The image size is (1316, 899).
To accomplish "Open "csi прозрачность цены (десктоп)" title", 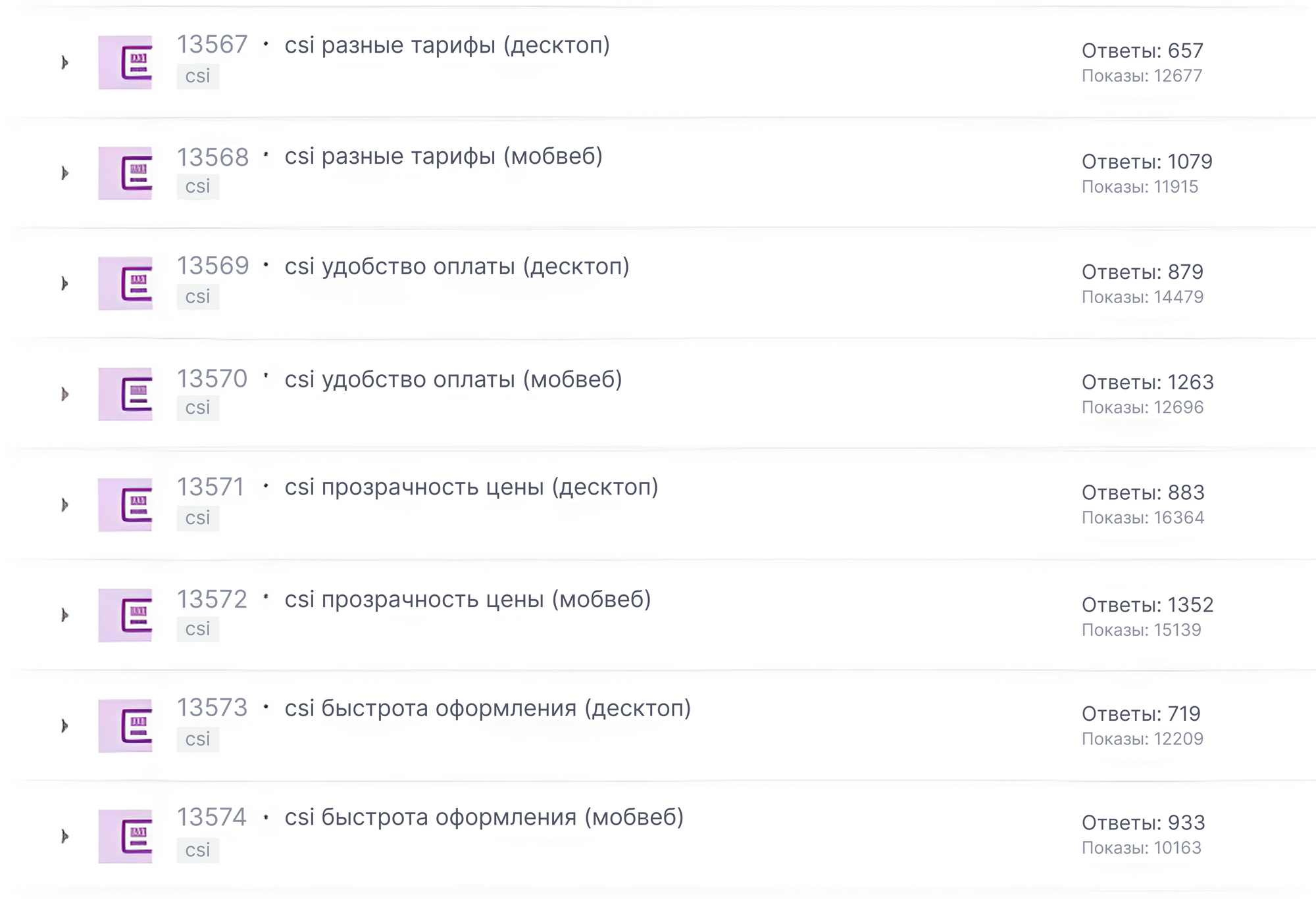I will [471, 487].
